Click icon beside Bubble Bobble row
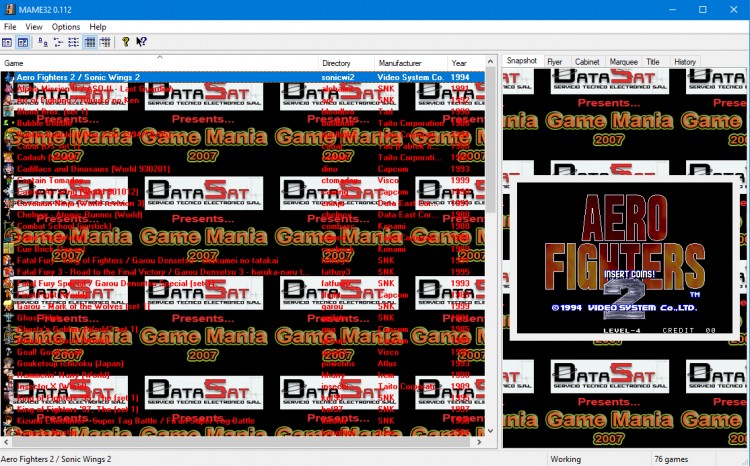 pyautogui.click(x=9, y=123)
